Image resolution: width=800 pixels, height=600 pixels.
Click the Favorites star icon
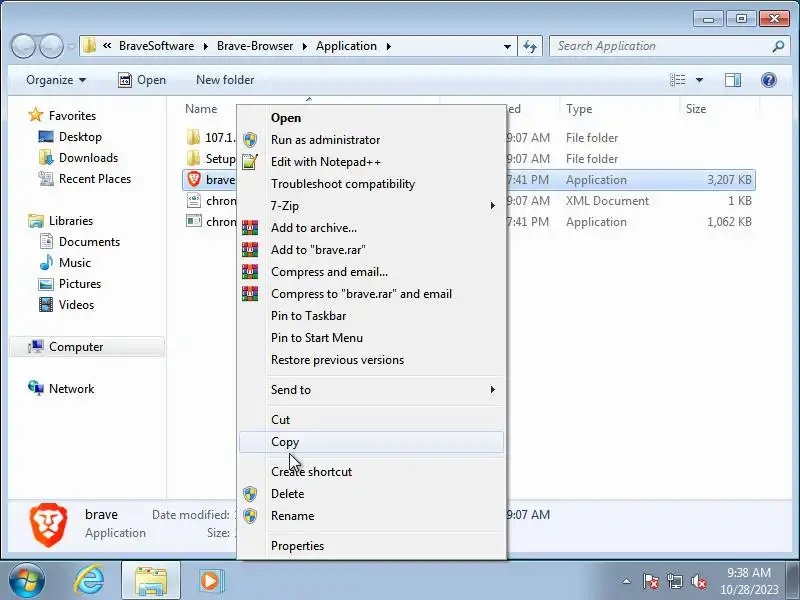coord(36,115)
